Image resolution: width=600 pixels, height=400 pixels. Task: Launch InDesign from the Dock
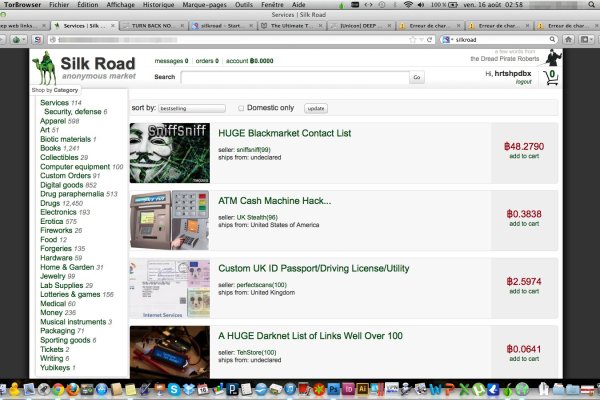pyautogui.click(x=348, y=390)
